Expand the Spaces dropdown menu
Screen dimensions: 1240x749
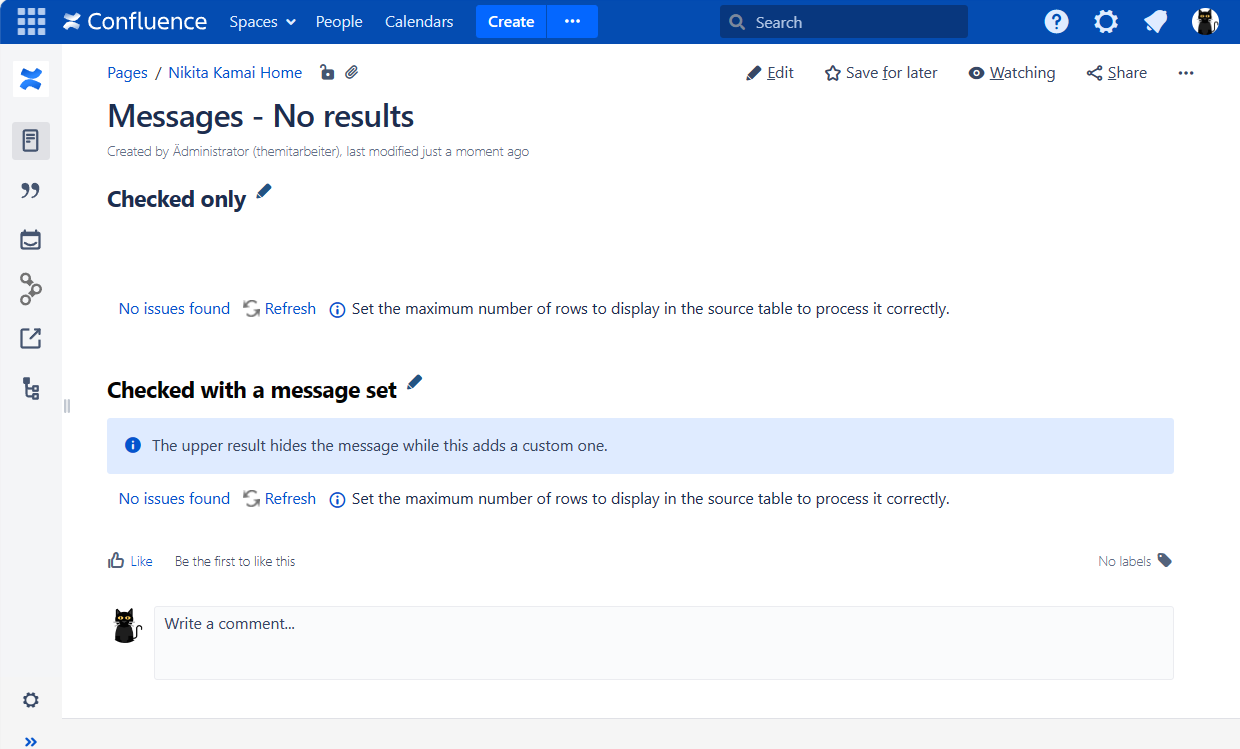pyautogui.click(x=262, y=22)
